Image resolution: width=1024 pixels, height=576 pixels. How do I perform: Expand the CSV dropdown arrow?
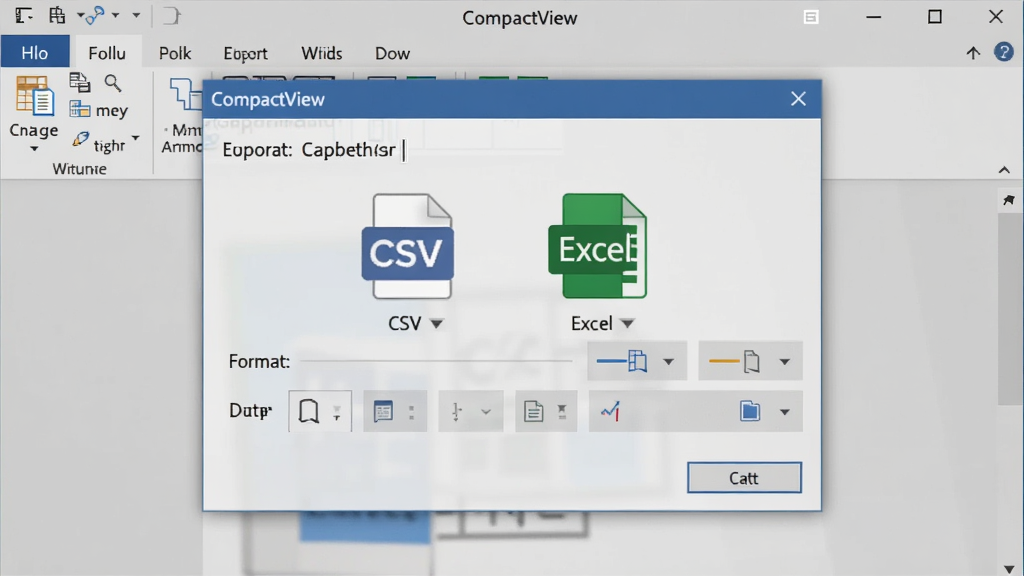[437, 323]
